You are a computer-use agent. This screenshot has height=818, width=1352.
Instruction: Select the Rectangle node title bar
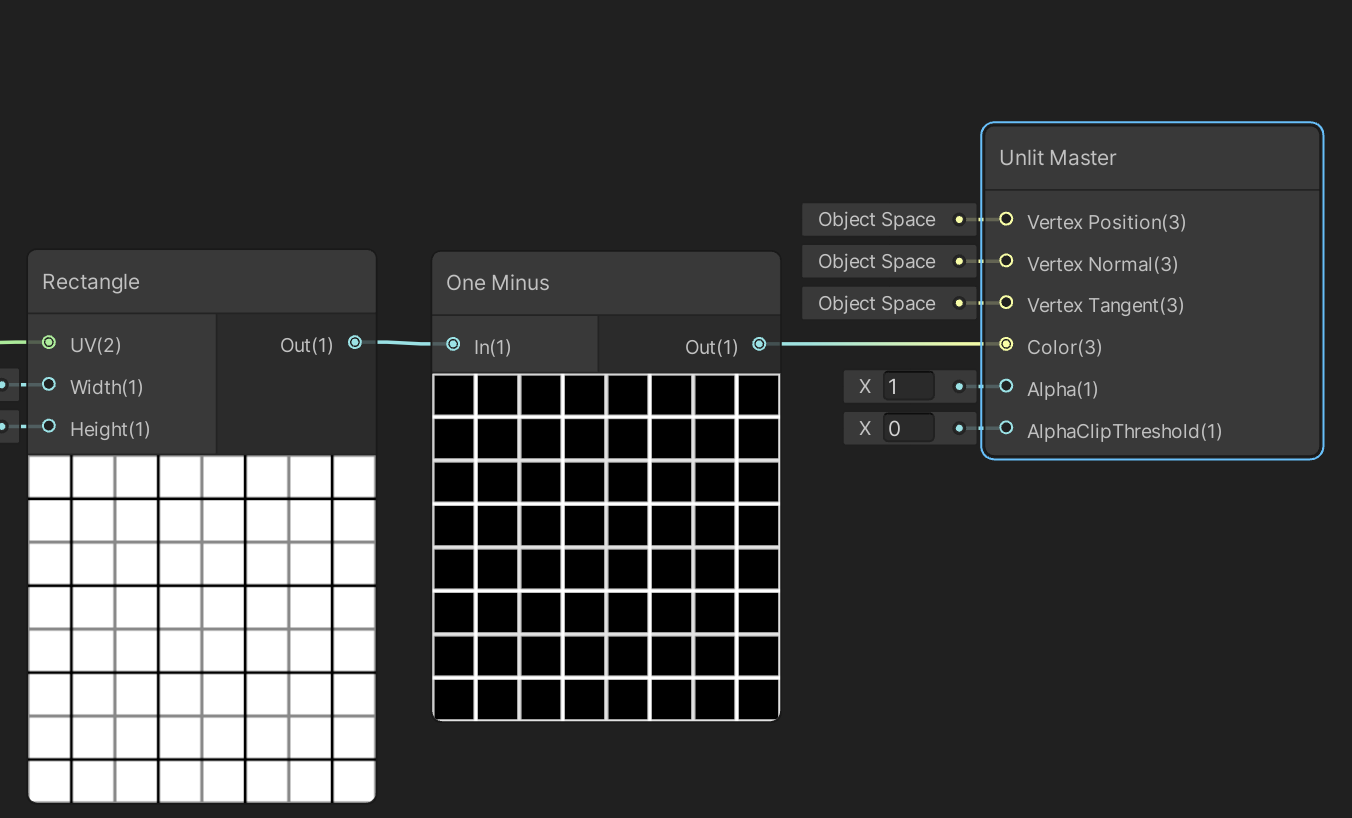[202, 282]
